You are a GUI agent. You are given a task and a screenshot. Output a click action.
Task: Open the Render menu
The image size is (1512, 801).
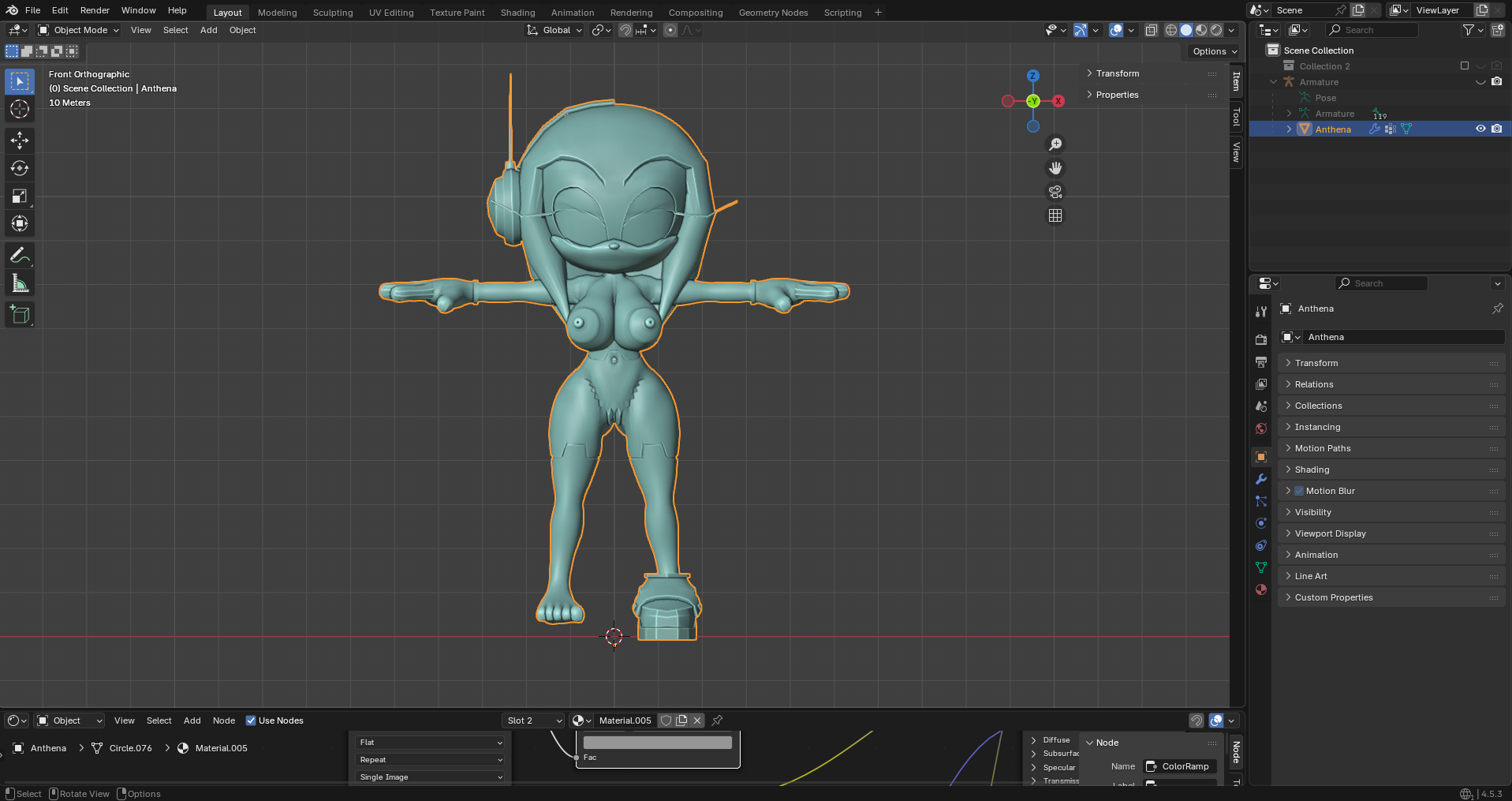(x=95, y=10)
